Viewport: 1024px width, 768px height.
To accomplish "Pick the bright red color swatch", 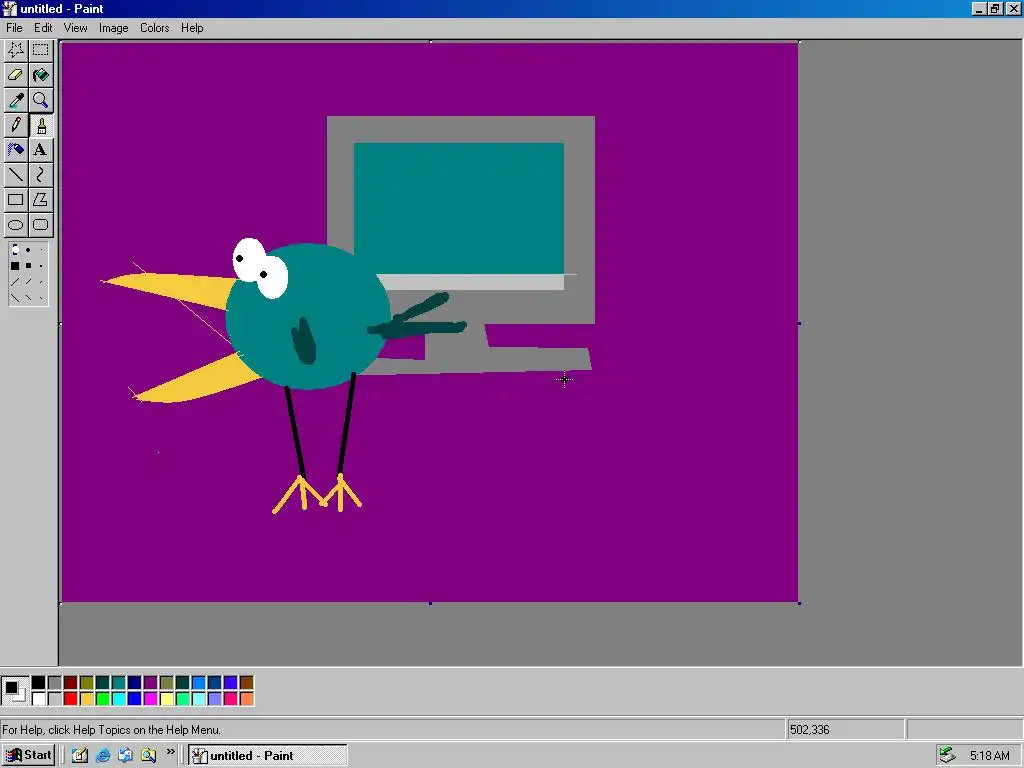I will point(71,699).
